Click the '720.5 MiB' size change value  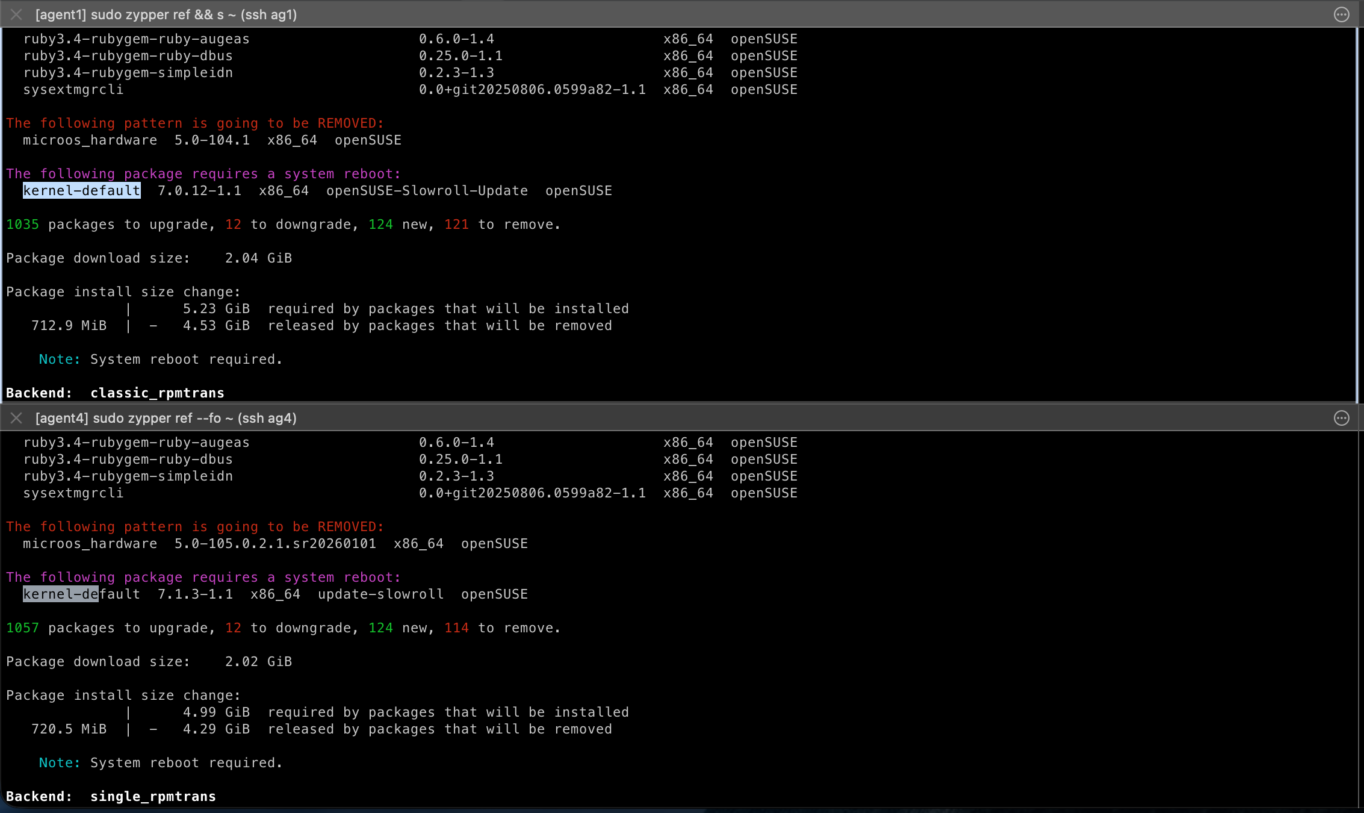pos(69,729)
